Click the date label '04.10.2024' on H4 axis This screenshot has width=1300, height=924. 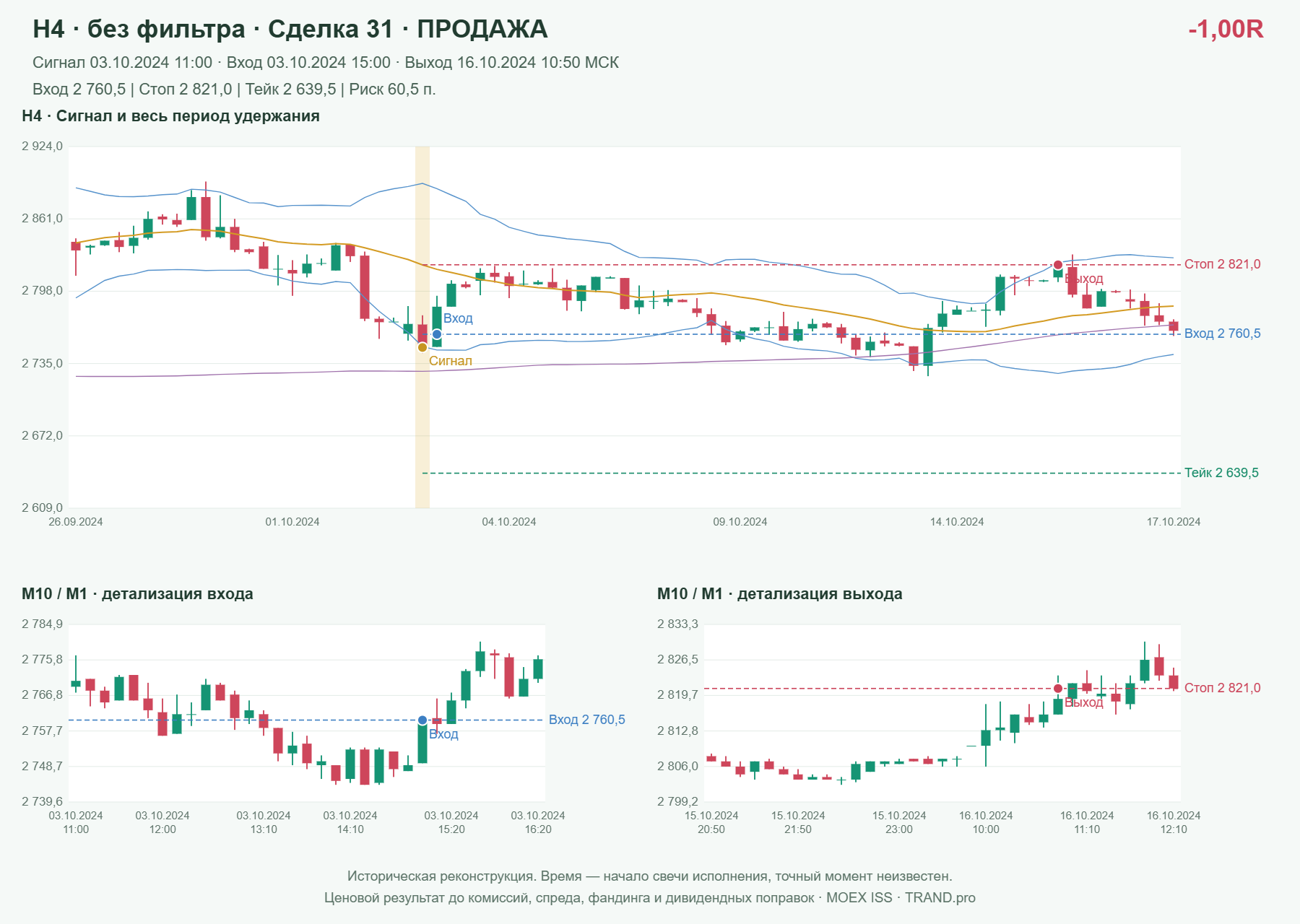click(x=509, y=522)
